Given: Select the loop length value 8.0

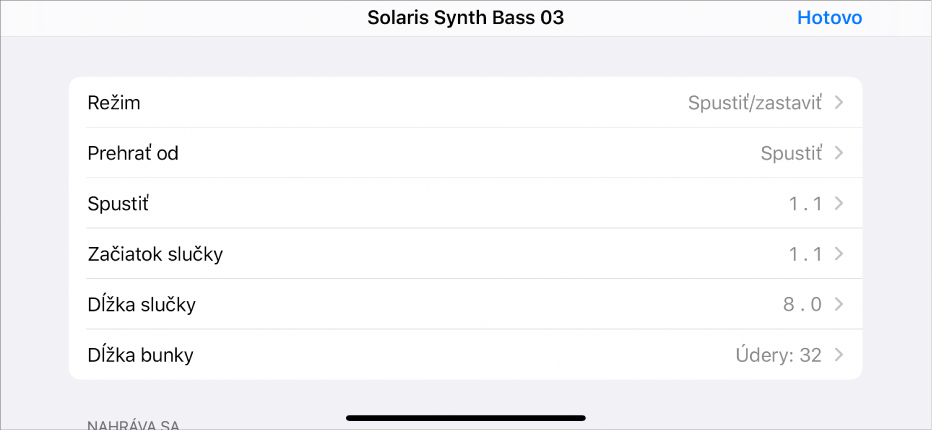Looking at the screenshot, I should click(x=802, y=304).
